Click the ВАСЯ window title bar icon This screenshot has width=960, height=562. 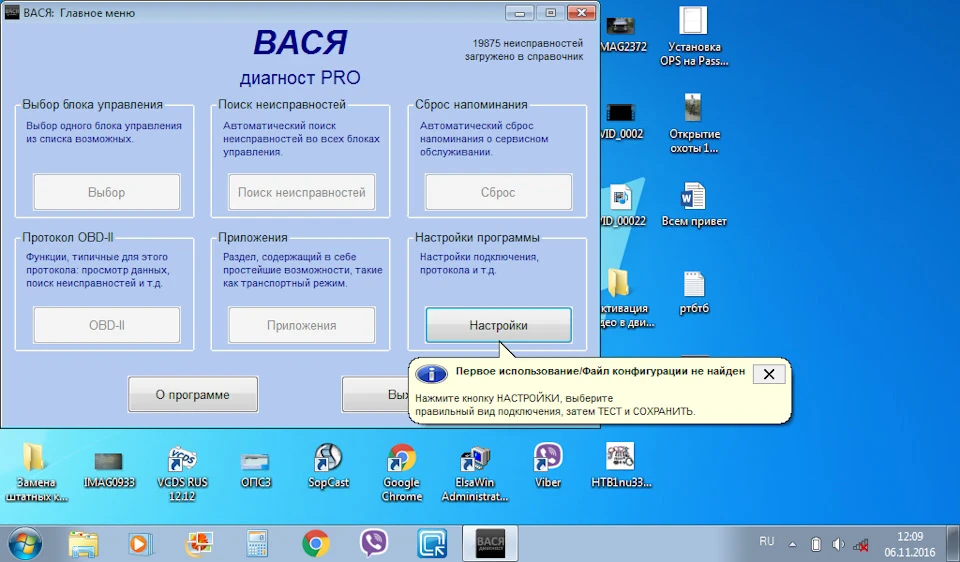pyautogui.click(x=12, y=12)
